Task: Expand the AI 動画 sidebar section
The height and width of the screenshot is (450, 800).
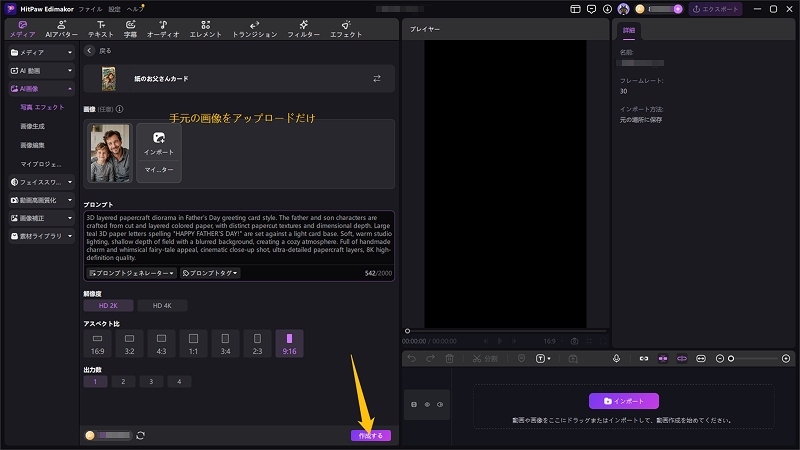Action: 42,70
